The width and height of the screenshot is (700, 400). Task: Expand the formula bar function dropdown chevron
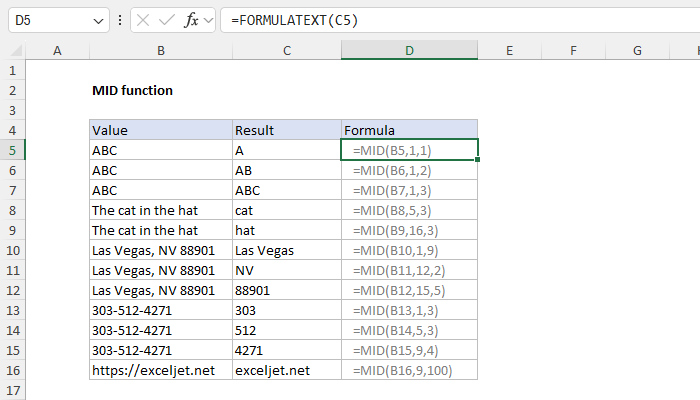(208, 20)
